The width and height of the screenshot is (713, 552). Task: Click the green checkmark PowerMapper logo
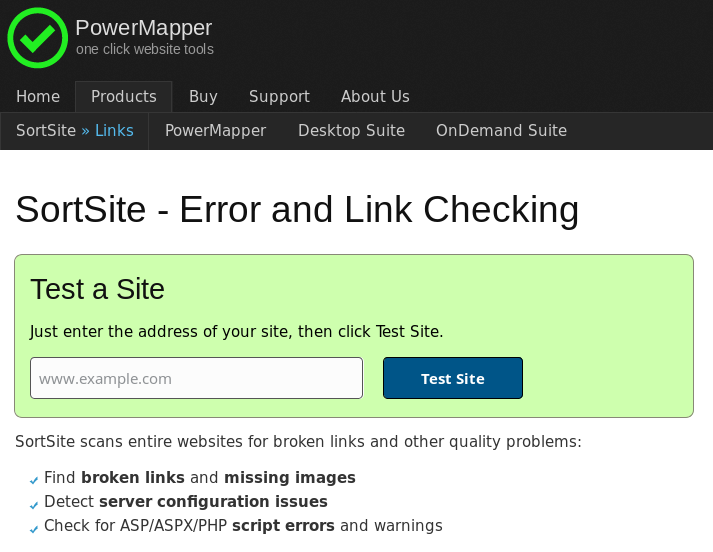click(37, 38)
